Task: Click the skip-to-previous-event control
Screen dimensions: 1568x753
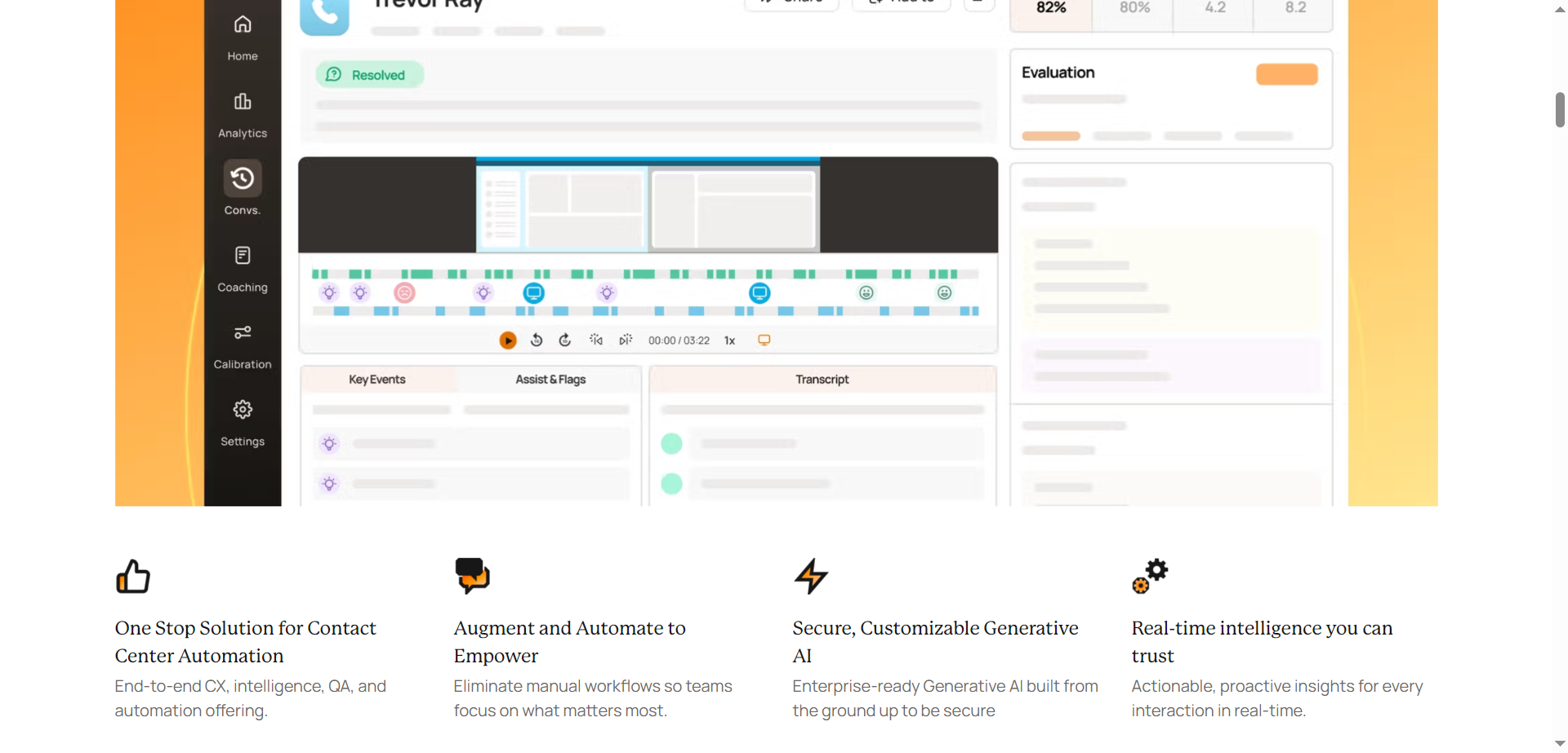Action: pyautogui.click(x=596, y=340)
